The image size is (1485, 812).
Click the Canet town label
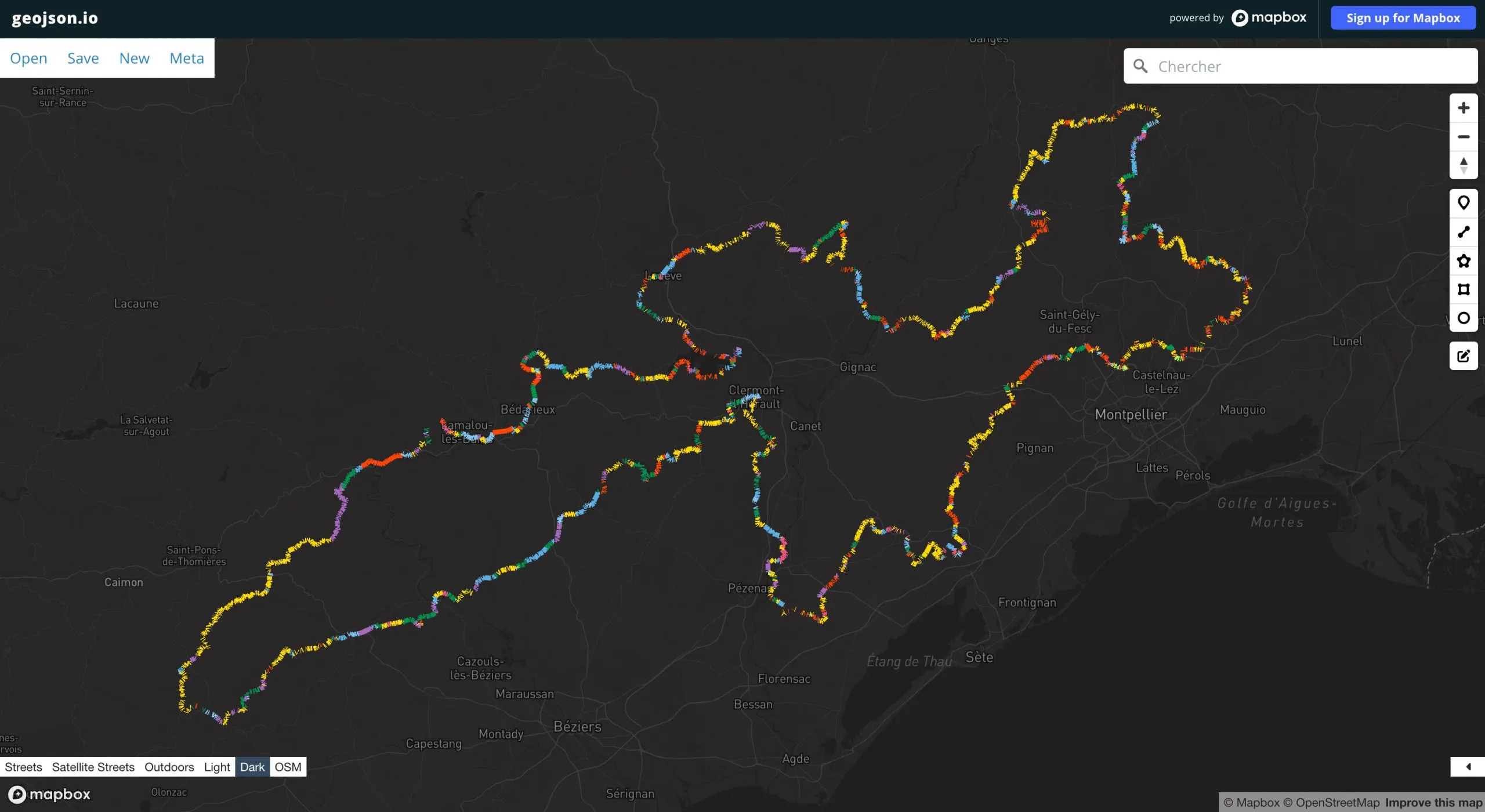click(805, 426)
